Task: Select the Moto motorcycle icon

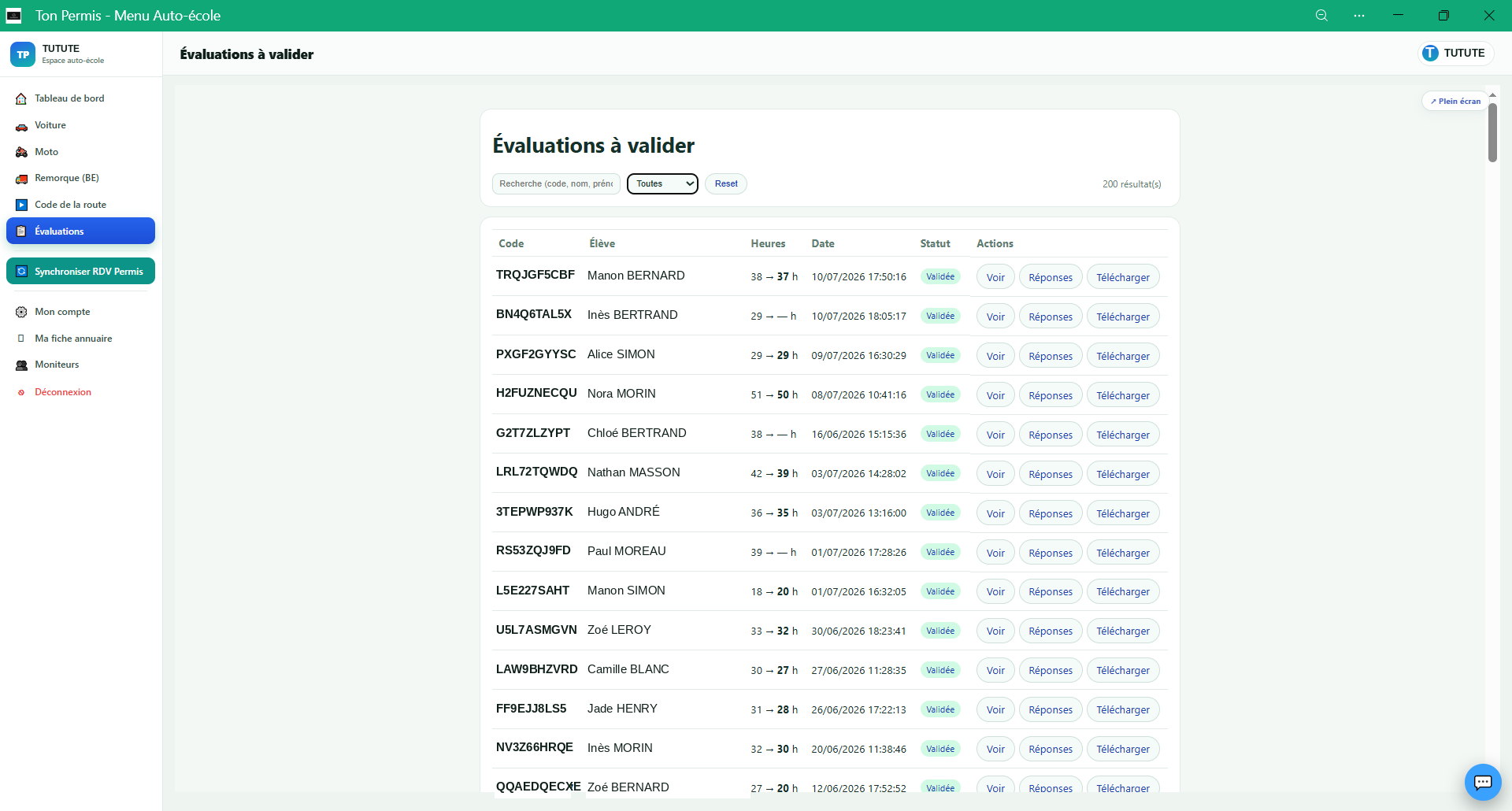Action: click(x=21, y=152)
